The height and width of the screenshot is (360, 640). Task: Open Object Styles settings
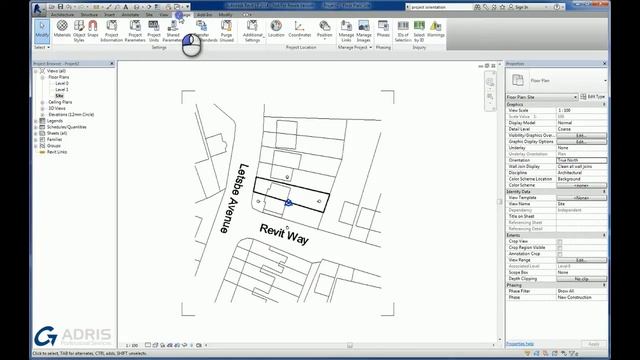[x=79, y=31]
